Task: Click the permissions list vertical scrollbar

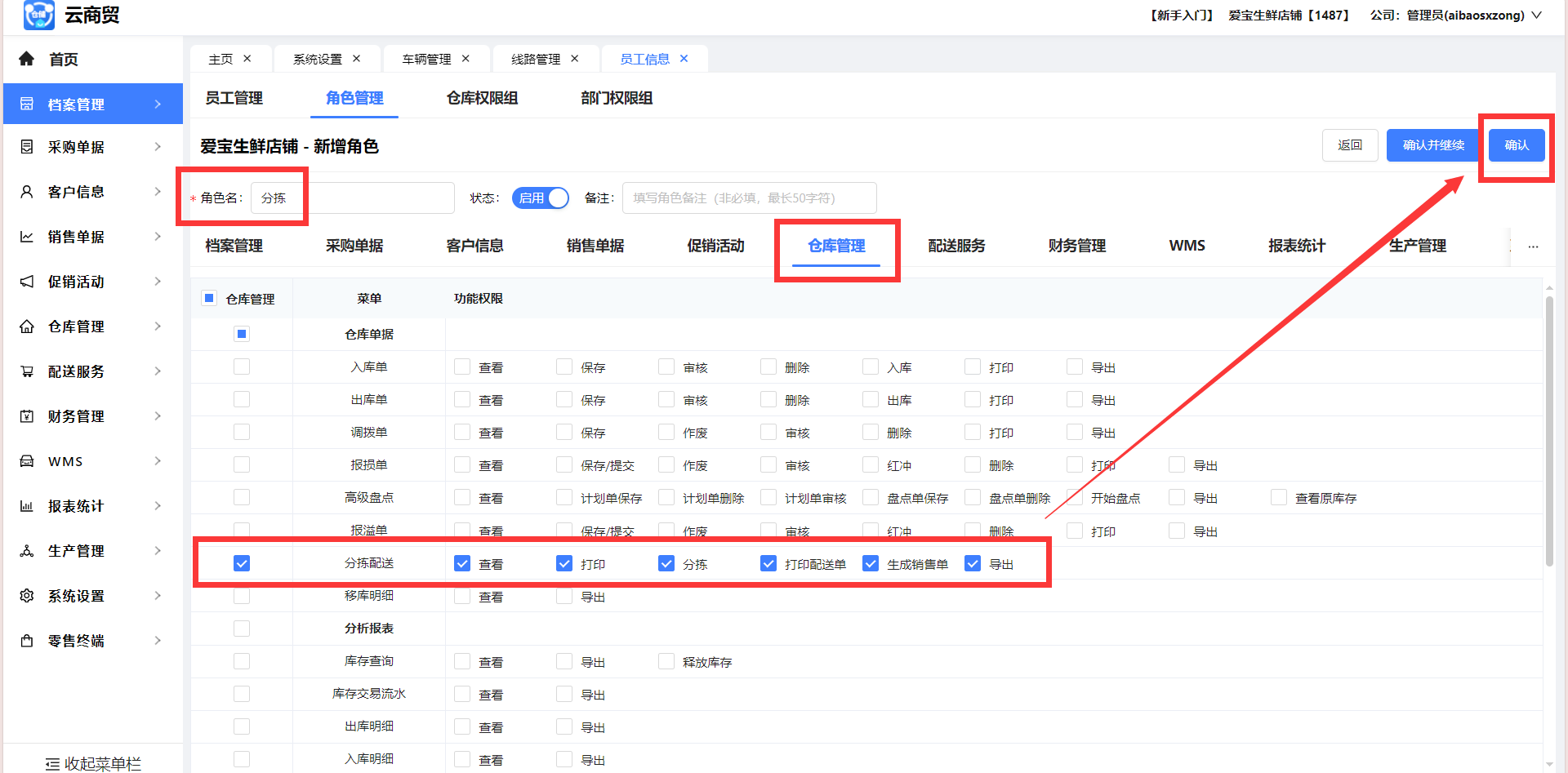Action: (x=1549, y=433)
